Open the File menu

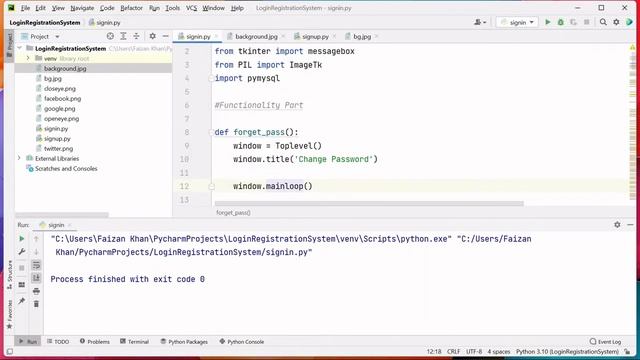coord(25,8)
